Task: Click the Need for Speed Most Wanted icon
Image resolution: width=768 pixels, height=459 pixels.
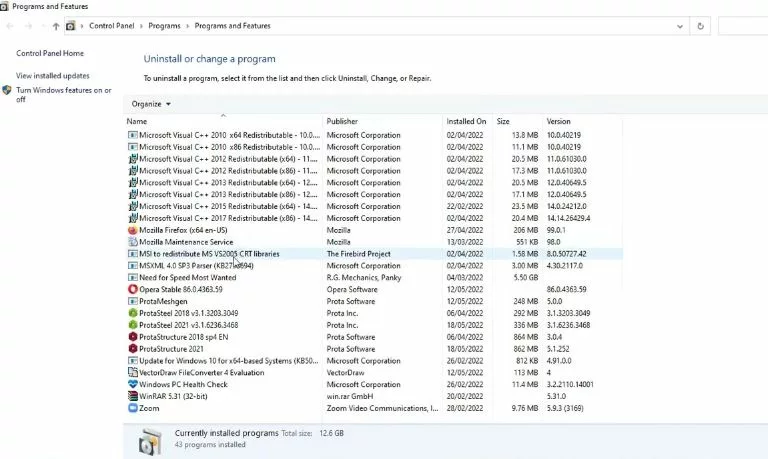Action: (x=132, y=277)
